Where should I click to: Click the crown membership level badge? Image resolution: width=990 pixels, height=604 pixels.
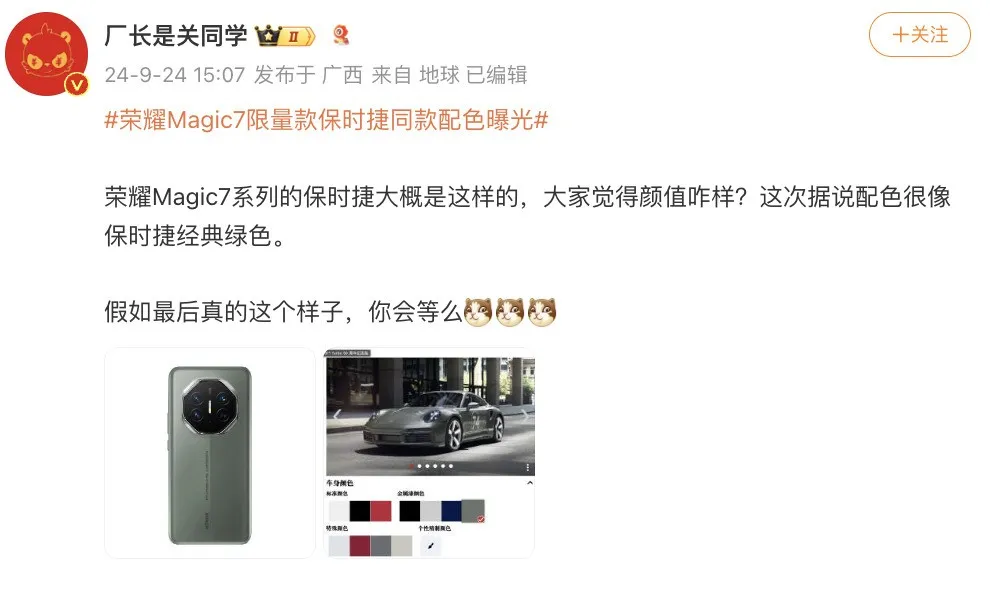click(285, 35)
